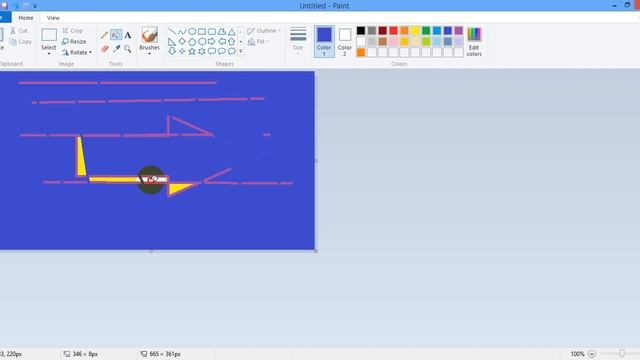Choose the Line shape
Screen dimensions: 640x360
coord(172,31)
